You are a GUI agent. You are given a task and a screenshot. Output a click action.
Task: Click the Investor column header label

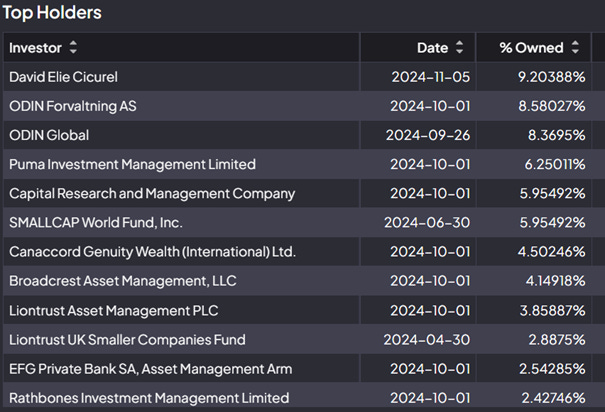coord(35,48)
